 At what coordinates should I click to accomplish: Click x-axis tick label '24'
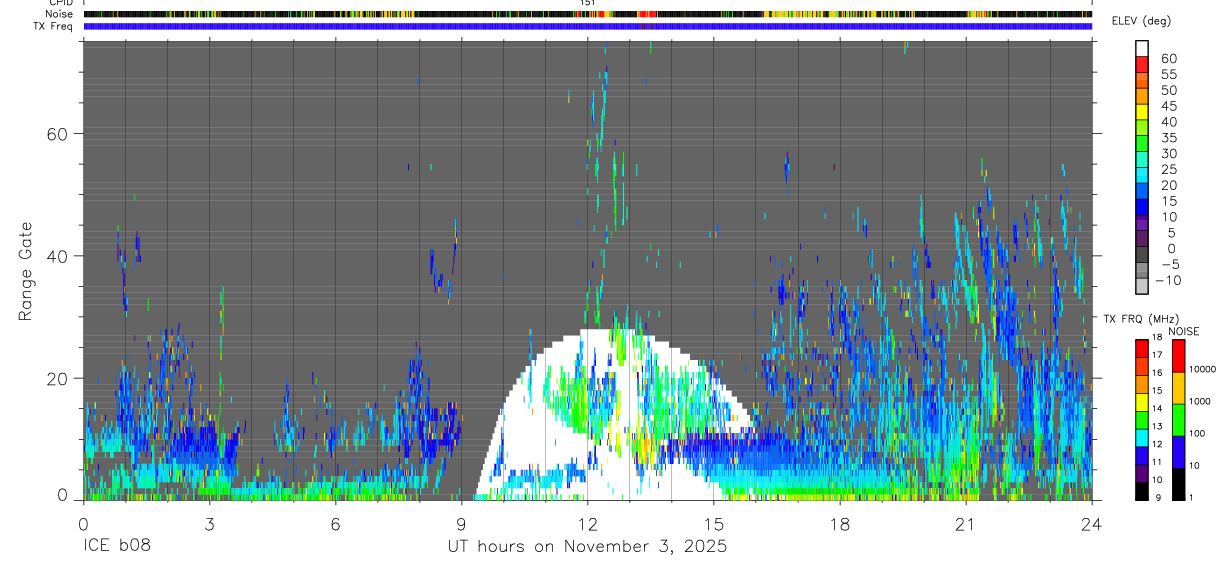[1092, 525]
